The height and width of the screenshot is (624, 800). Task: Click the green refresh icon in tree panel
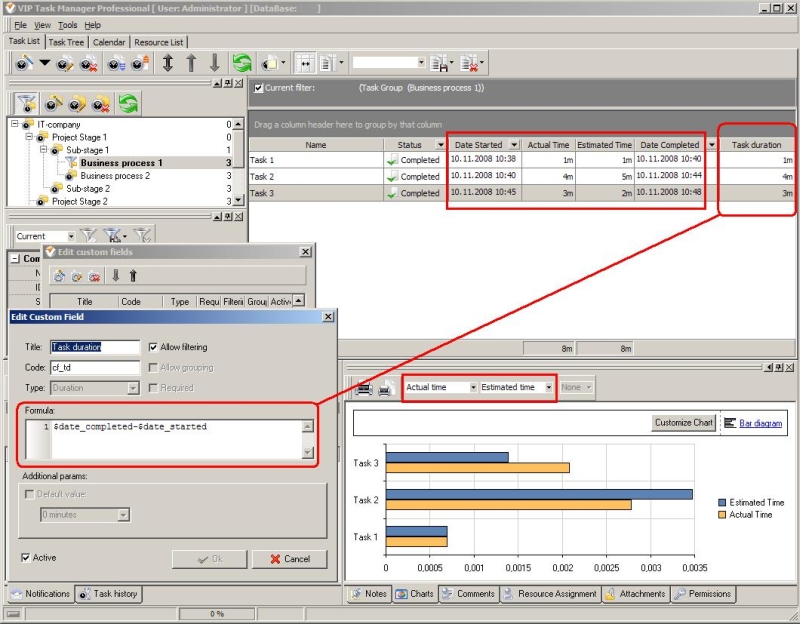click(x=128, y=103)
